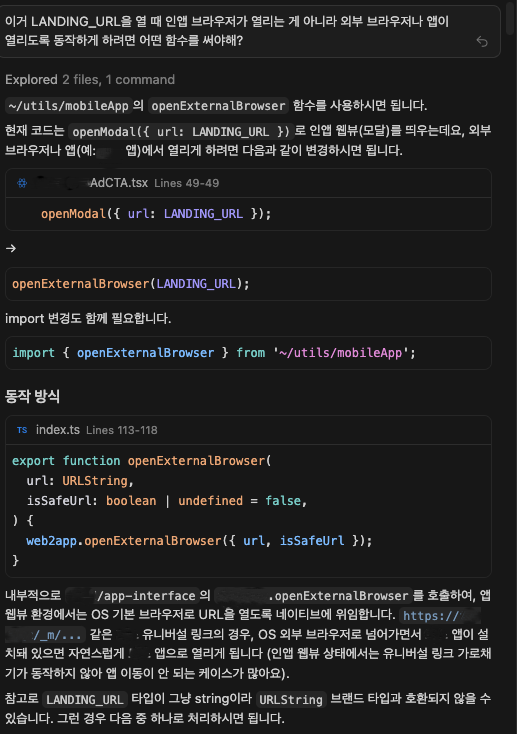Click the ~/utils/mobileApp inline code chip

point(69,106)
